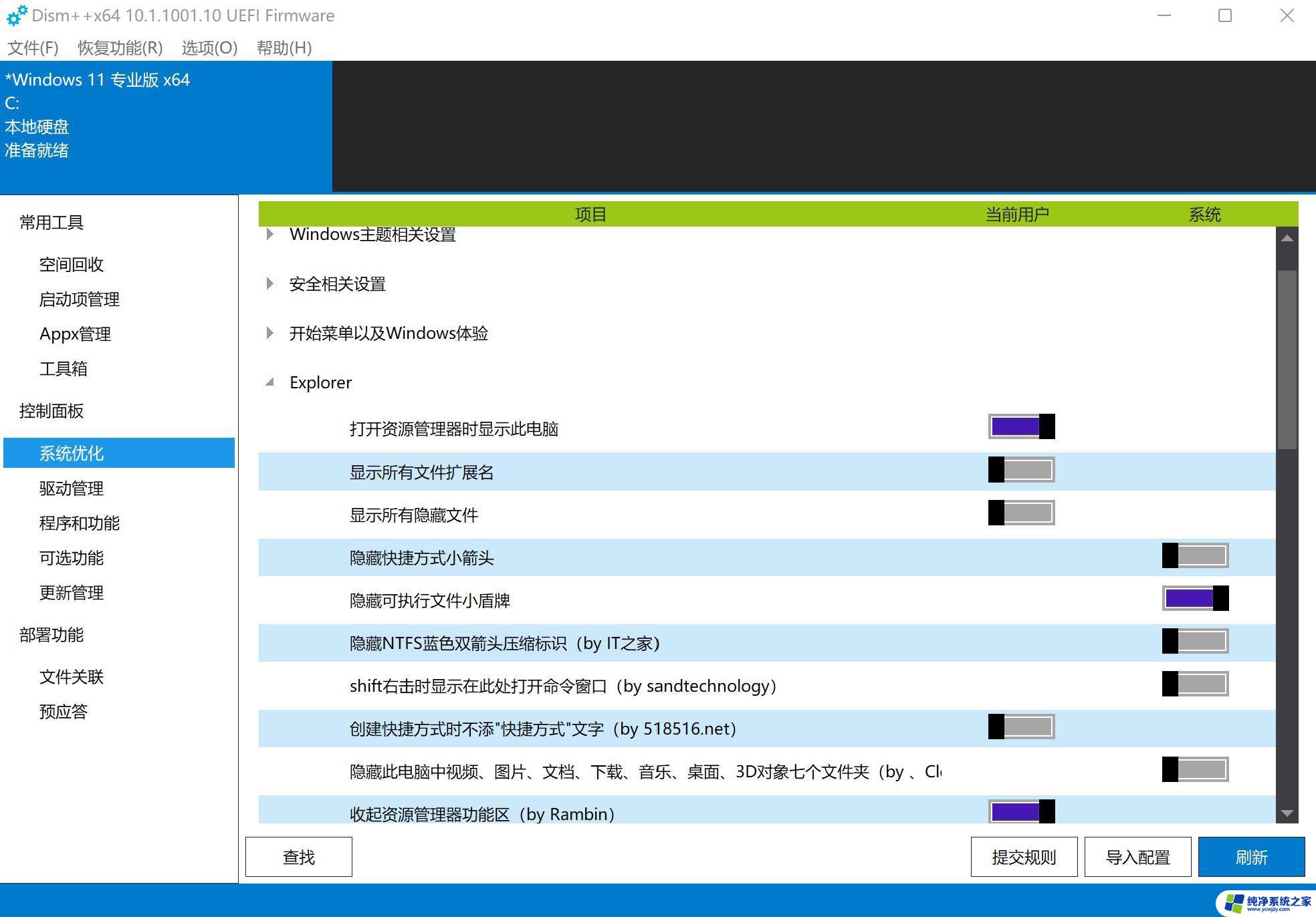
Task: Click the 查找 button
Action: click(x=299, y=857)
